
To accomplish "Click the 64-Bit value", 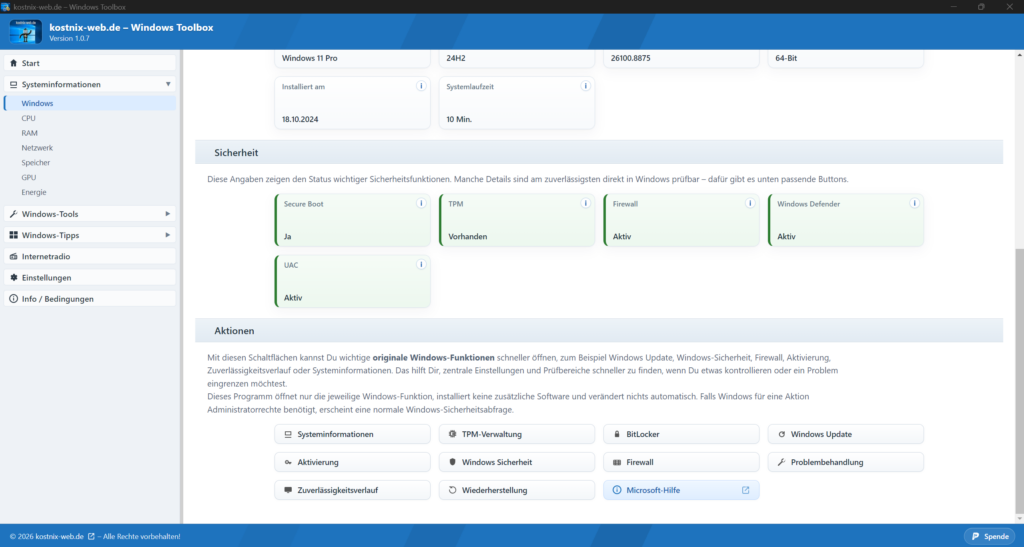I will pos(786,58).
